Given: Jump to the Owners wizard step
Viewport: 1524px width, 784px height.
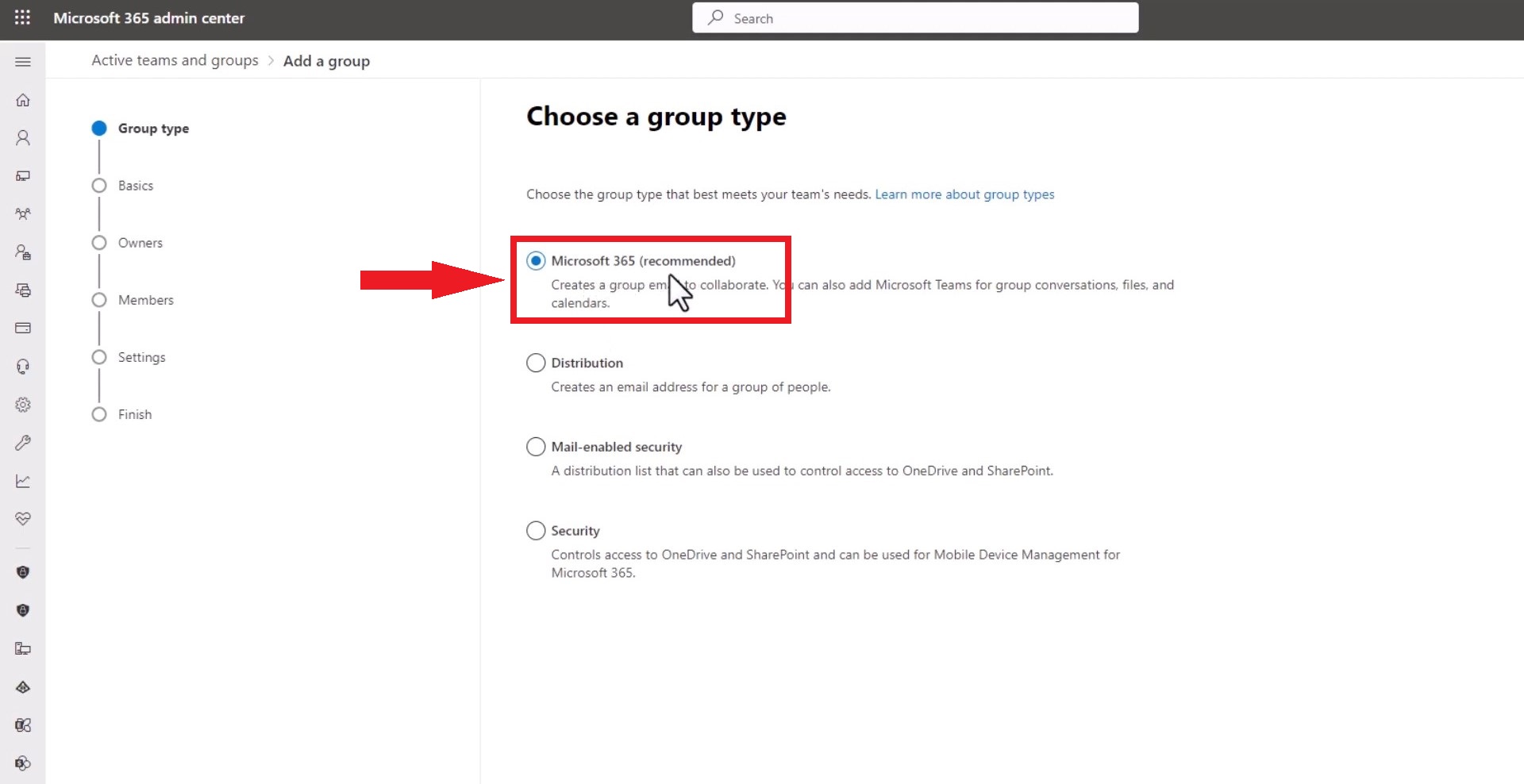Looking at the screenshot, I should pos(140,243).
